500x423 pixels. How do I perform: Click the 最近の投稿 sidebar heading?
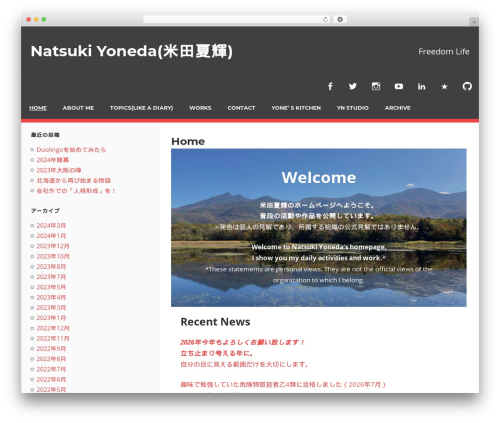[45, 135]
